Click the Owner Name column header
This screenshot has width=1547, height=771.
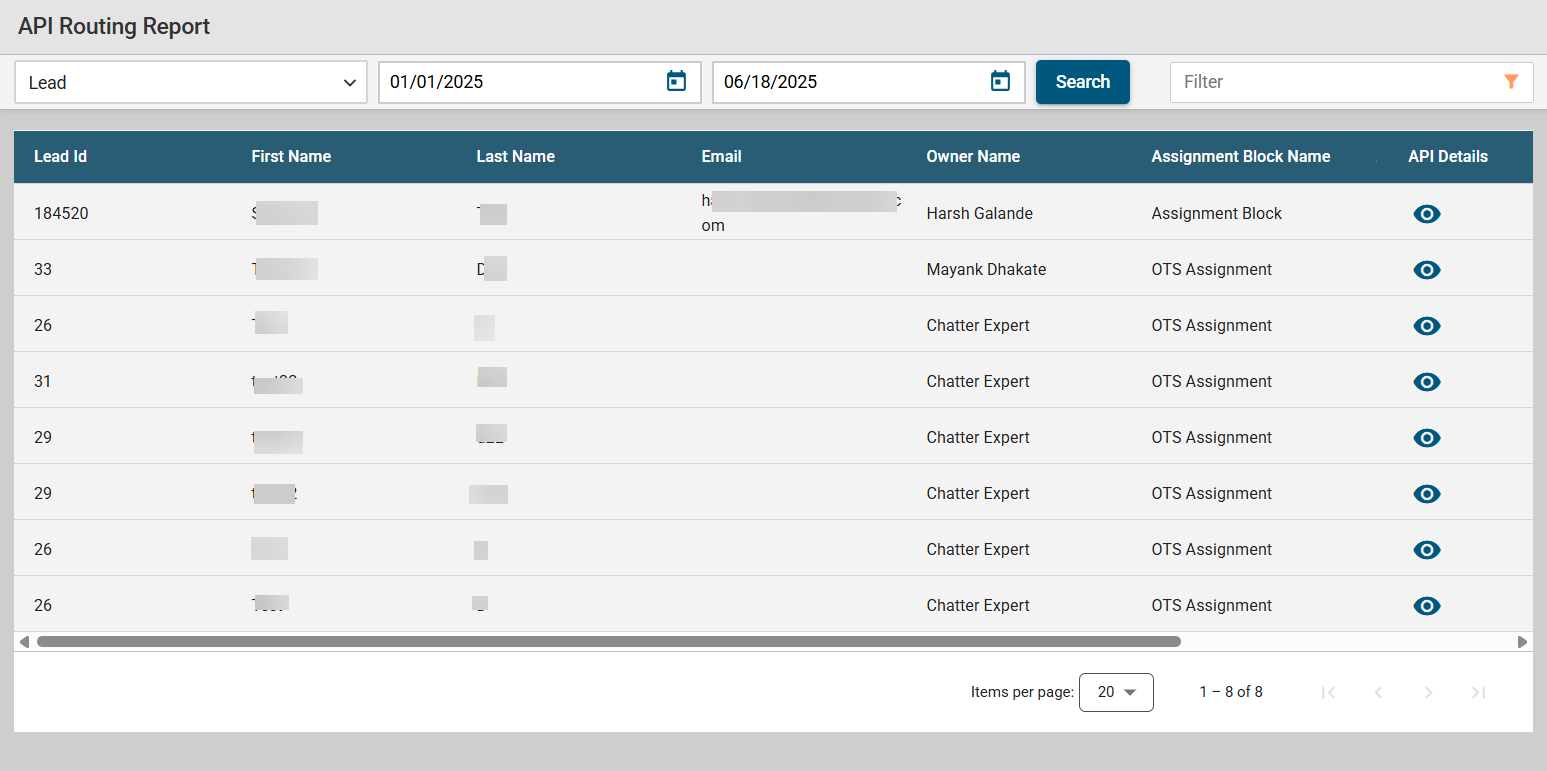(973, 156)
